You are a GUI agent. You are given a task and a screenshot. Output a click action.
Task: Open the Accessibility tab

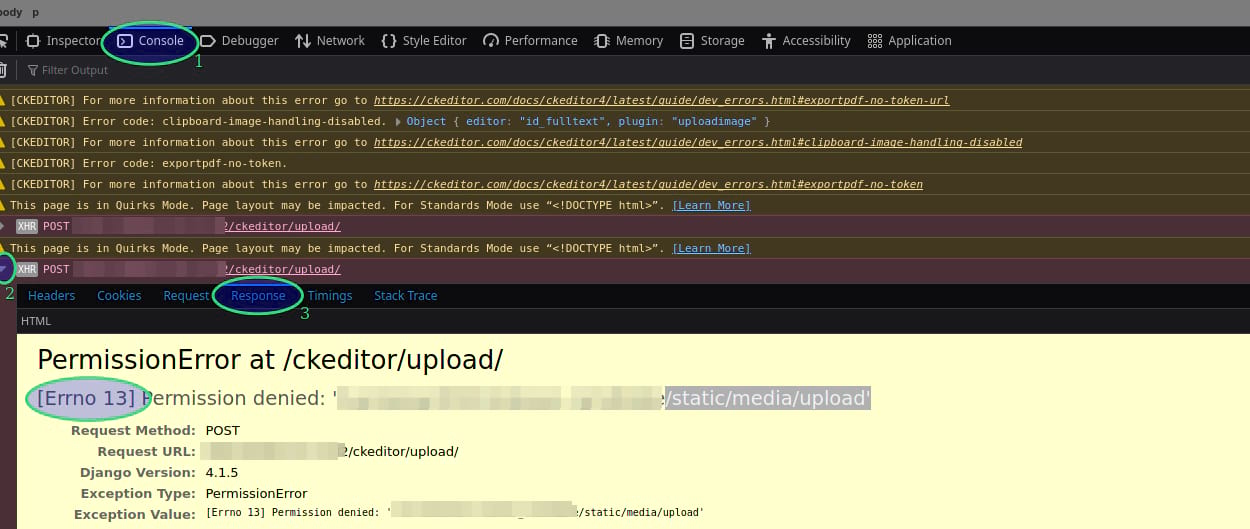coord(806,41)
